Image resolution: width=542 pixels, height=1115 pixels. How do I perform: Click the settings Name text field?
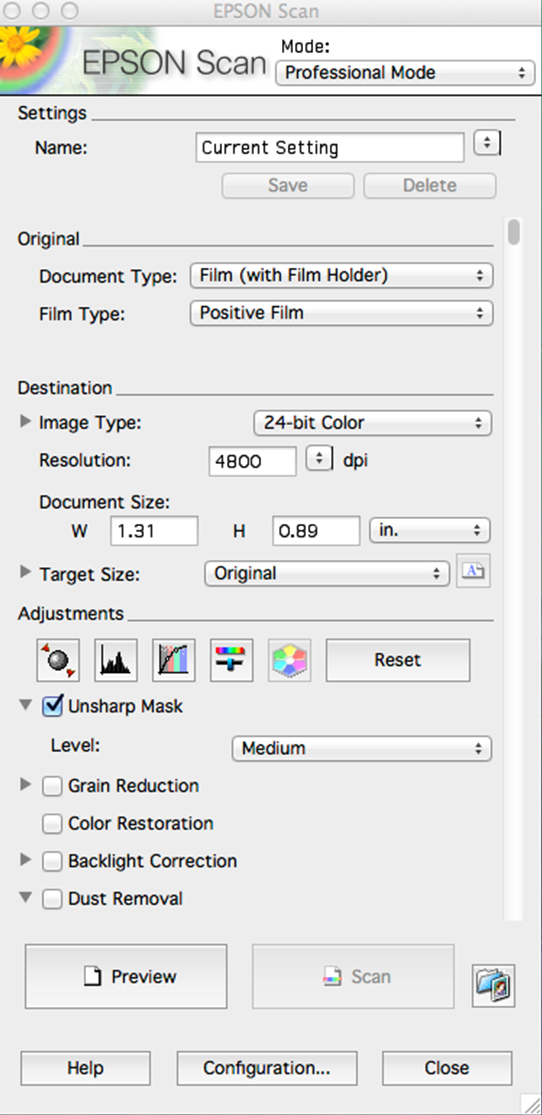330,148
